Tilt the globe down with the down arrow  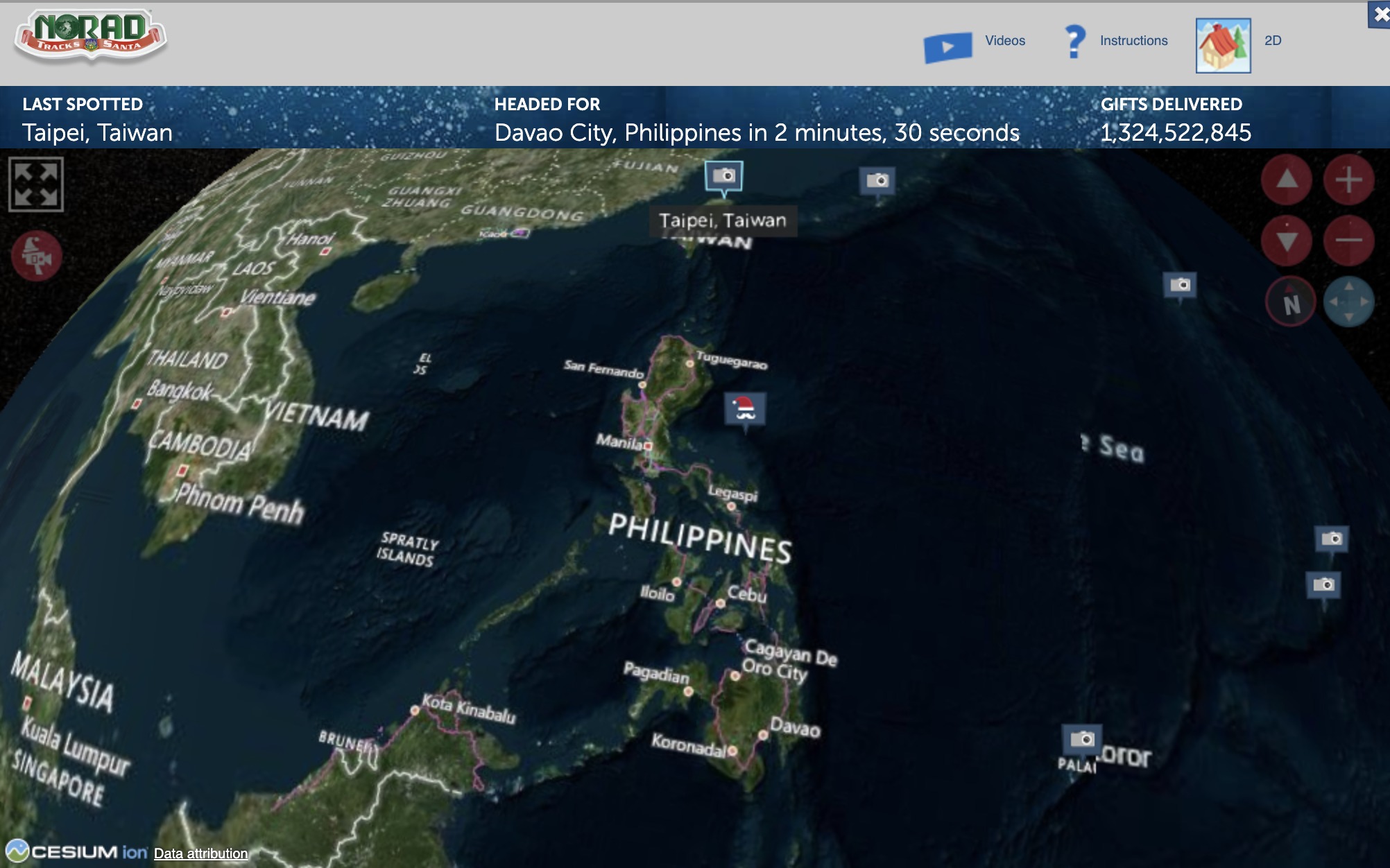click(1287, 241)
